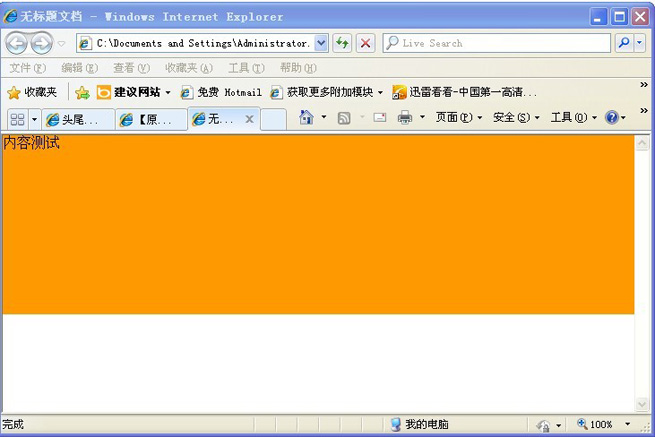Image resolution: width=655 pixels, height=437 pixels.
Task: Open the Help question mark icon
Action: [612, 117]
